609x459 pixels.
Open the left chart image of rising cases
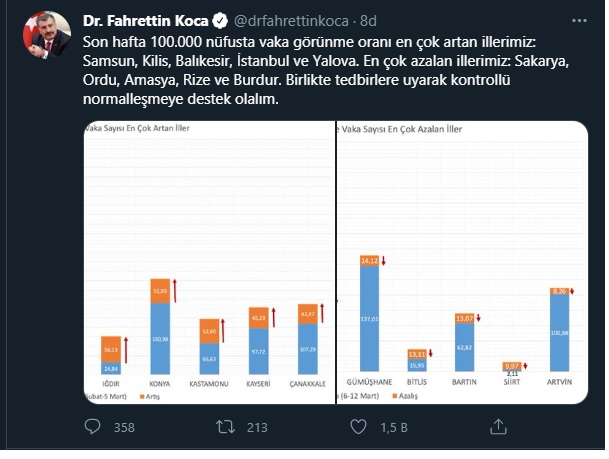[x=209, y=263]
